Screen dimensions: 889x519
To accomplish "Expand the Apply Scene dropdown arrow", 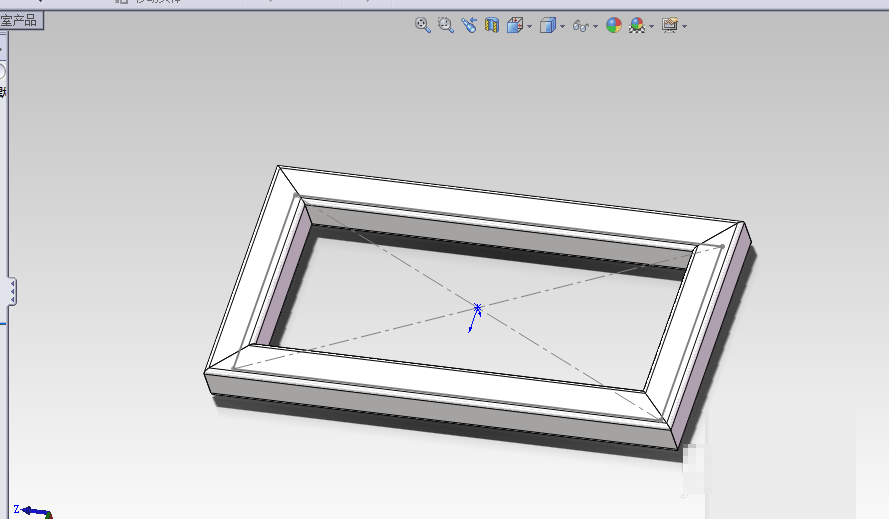I will 651,26.
